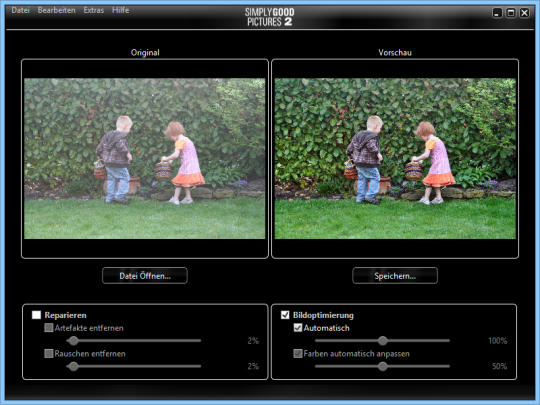The height and width of the screenshot is (405, 540).
Task: Enable the Reparieren checkbox
Action: pyautogui.click(x=37, y=315)
